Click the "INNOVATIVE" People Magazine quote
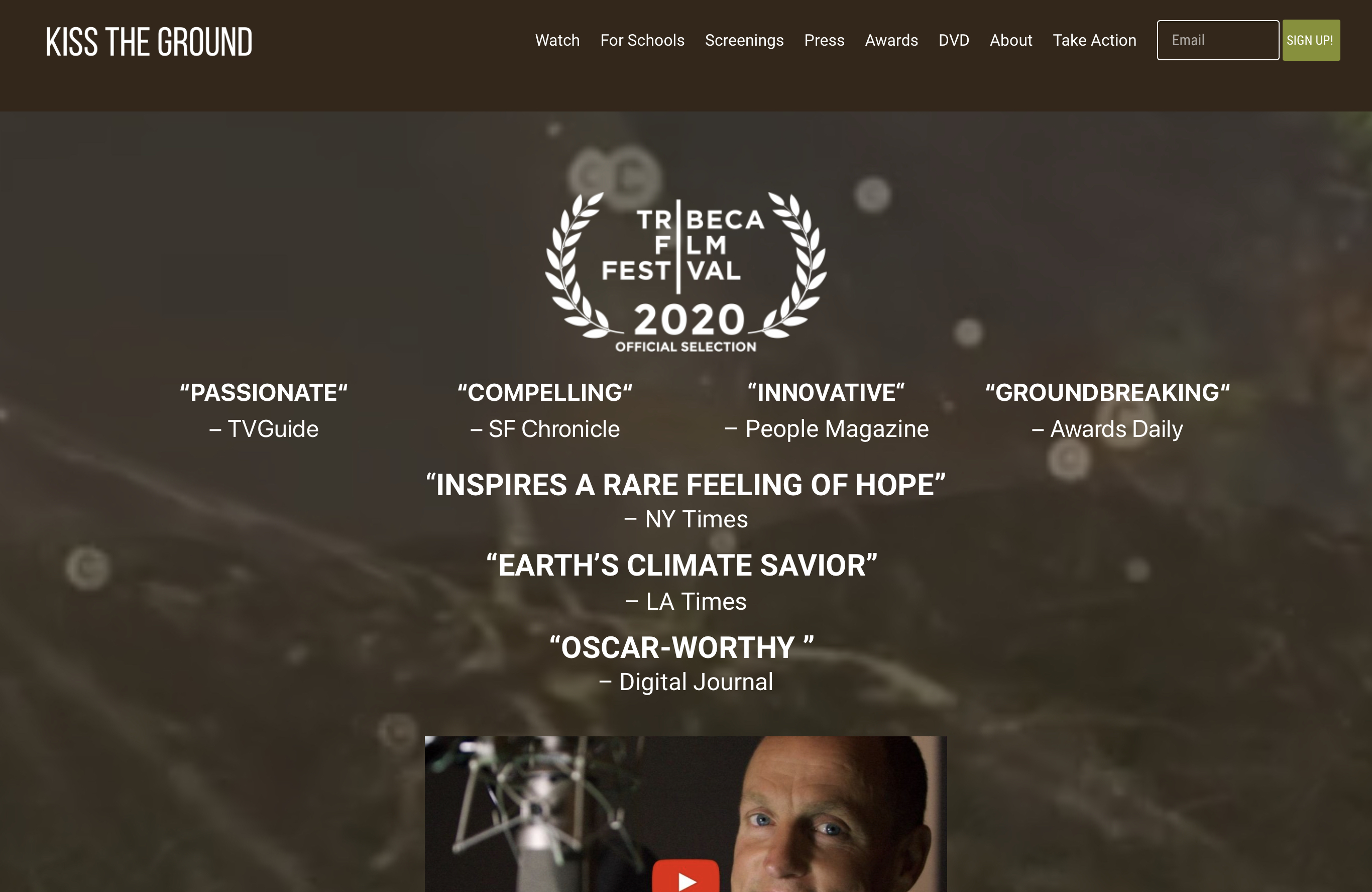This screenshot has height=892, width=1372. [x=826, y=410]
